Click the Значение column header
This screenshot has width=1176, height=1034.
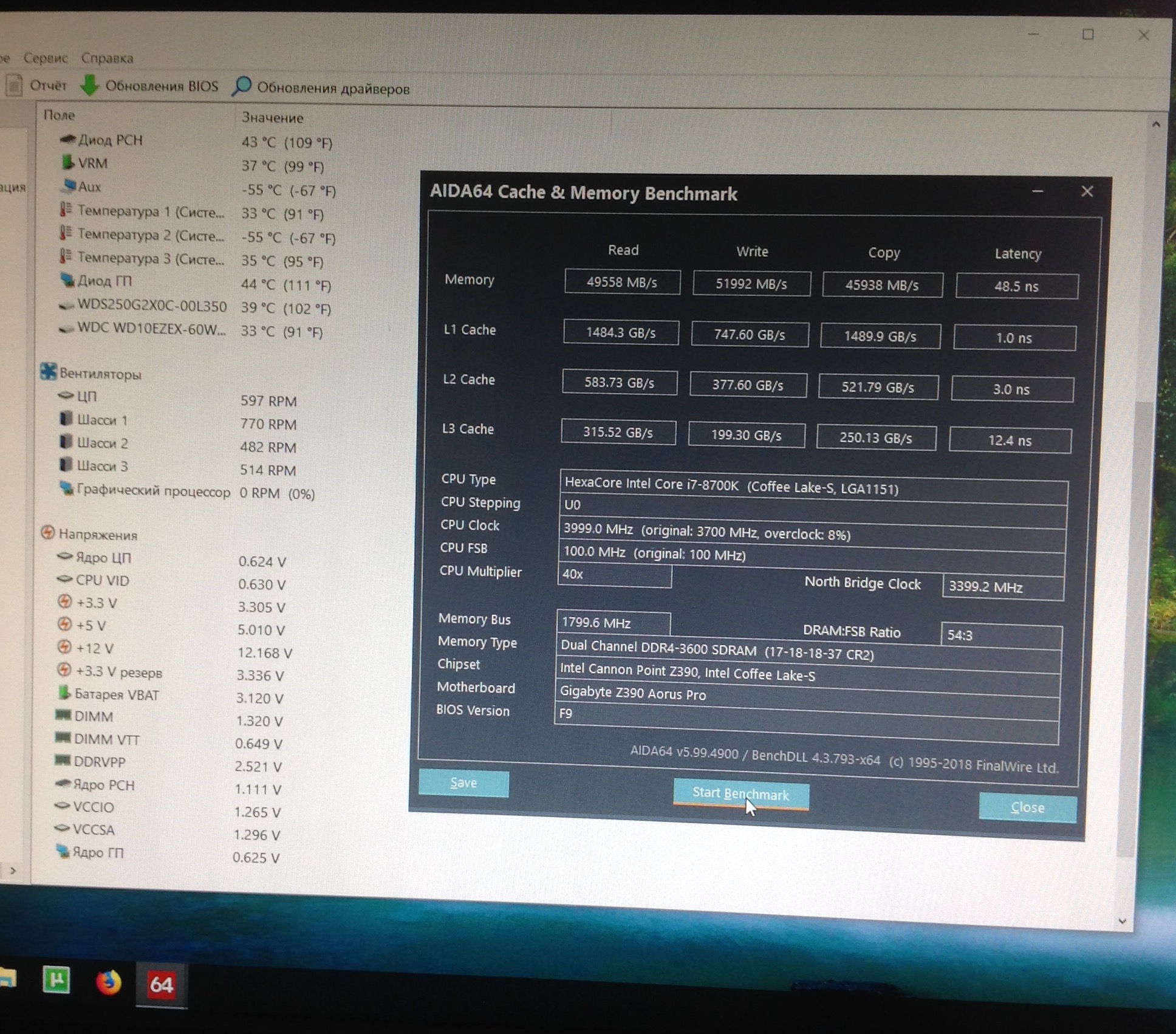point(272,118)
